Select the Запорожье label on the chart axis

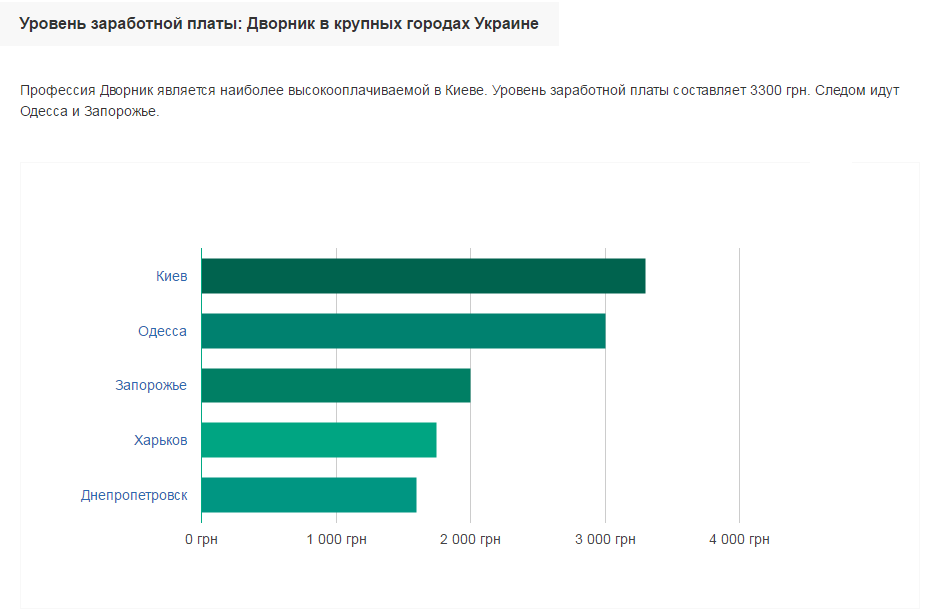point(151,385)
